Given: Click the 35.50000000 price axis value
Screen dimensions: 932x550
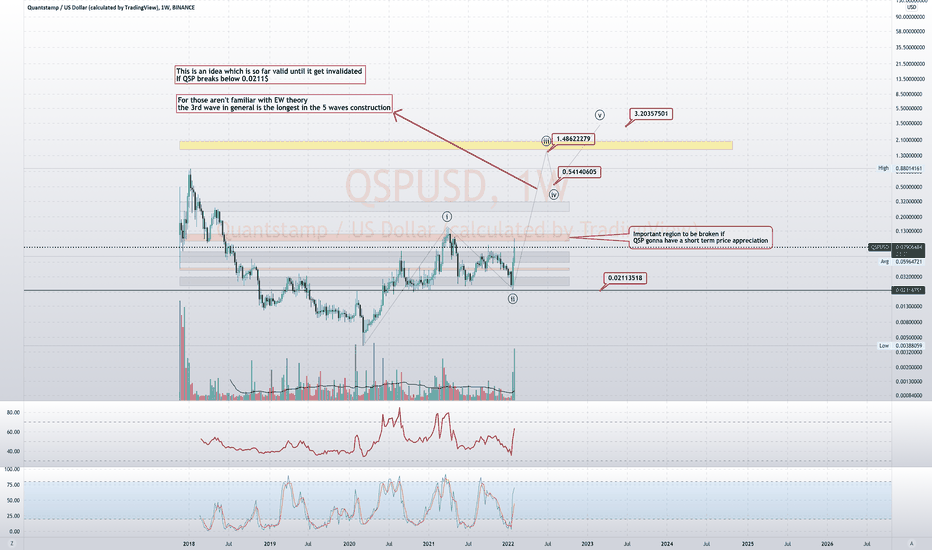Looking at the screenshot, I should (910, 48).
